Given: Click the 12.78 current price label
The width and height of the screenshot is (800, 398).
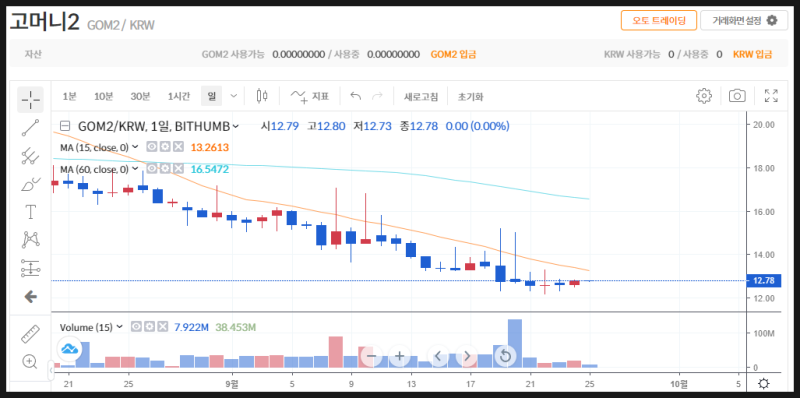Looking at the screenshot, I should tap(763, 280).
